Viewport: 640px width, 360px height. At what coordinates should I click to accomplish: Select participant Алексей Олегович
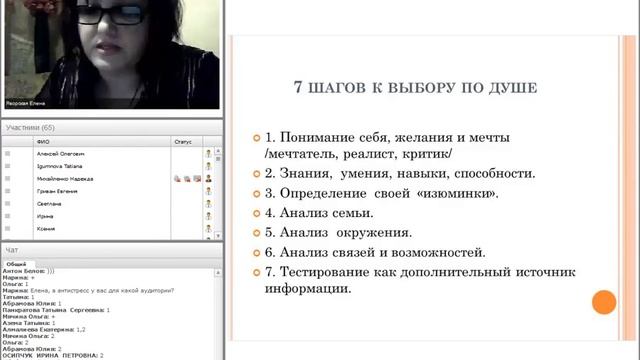[60, 154]
